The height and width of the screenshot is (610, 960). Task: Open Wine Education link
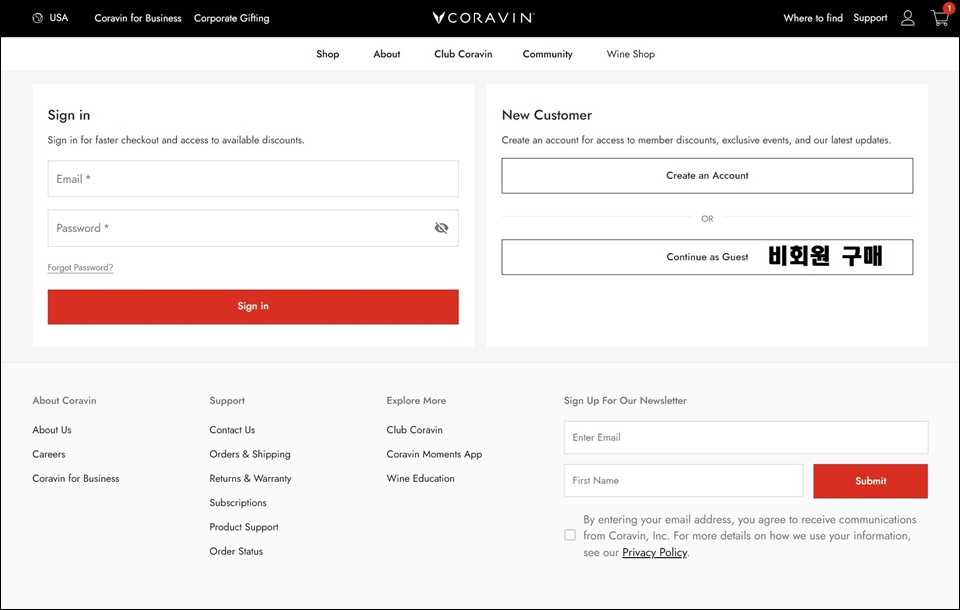(421, 478)
